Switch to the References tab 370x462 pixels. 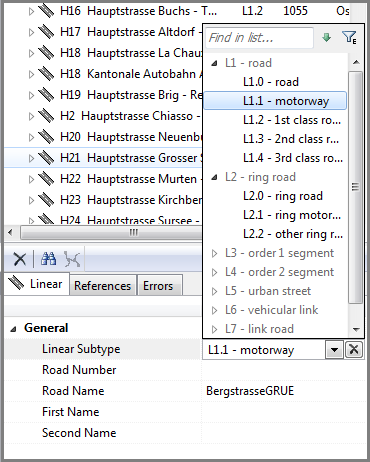coord(103,286)
